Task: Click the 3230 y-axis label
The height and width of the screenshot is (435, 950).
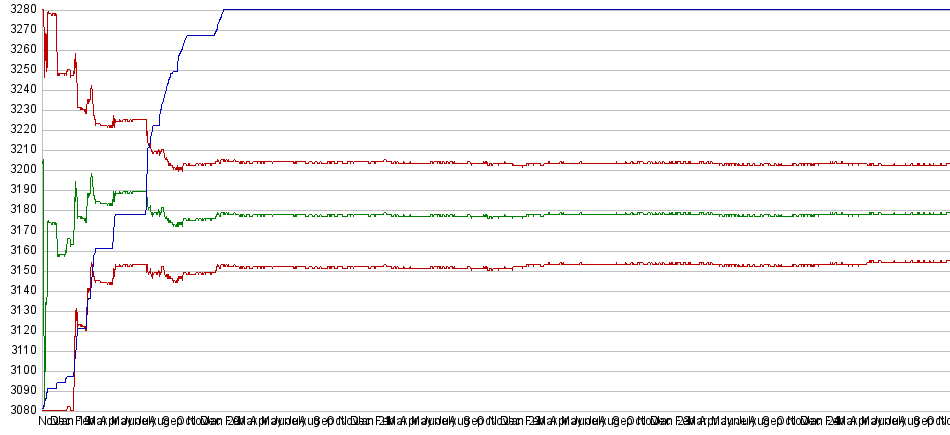Action: pos(20,109)
